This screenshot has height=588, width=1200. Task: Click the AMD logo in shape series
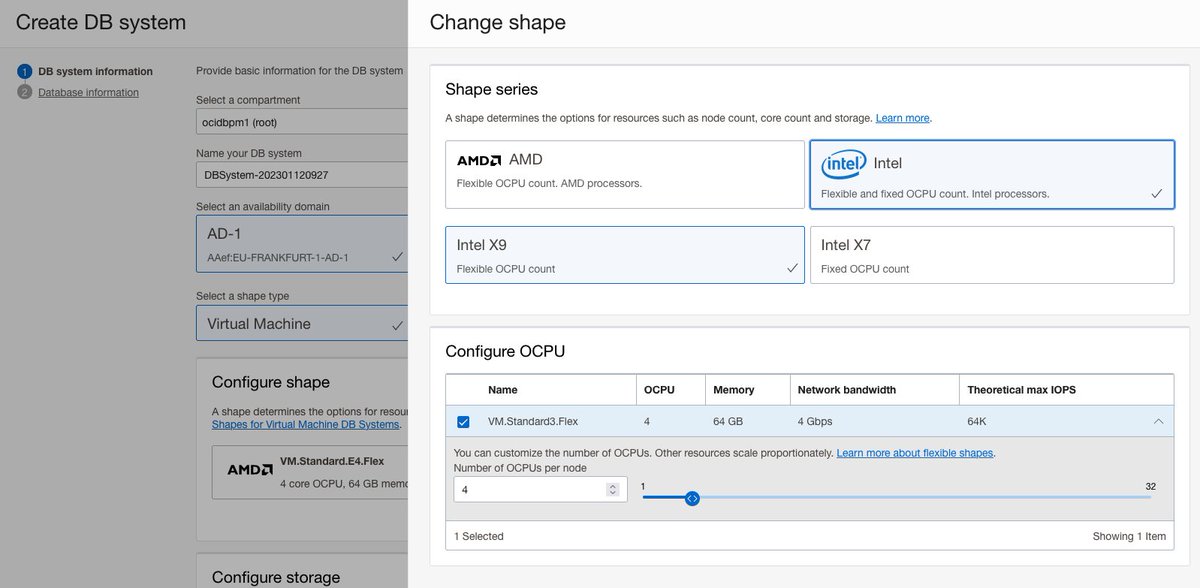pyautogui.click(x=478, y=160)
